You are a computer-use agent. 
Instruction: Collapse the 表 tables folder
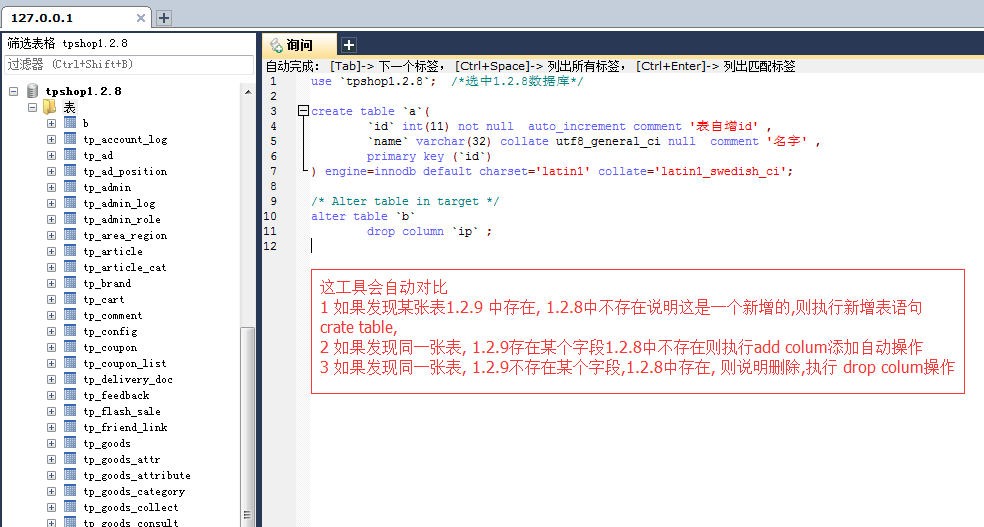(x=32, y=107)
